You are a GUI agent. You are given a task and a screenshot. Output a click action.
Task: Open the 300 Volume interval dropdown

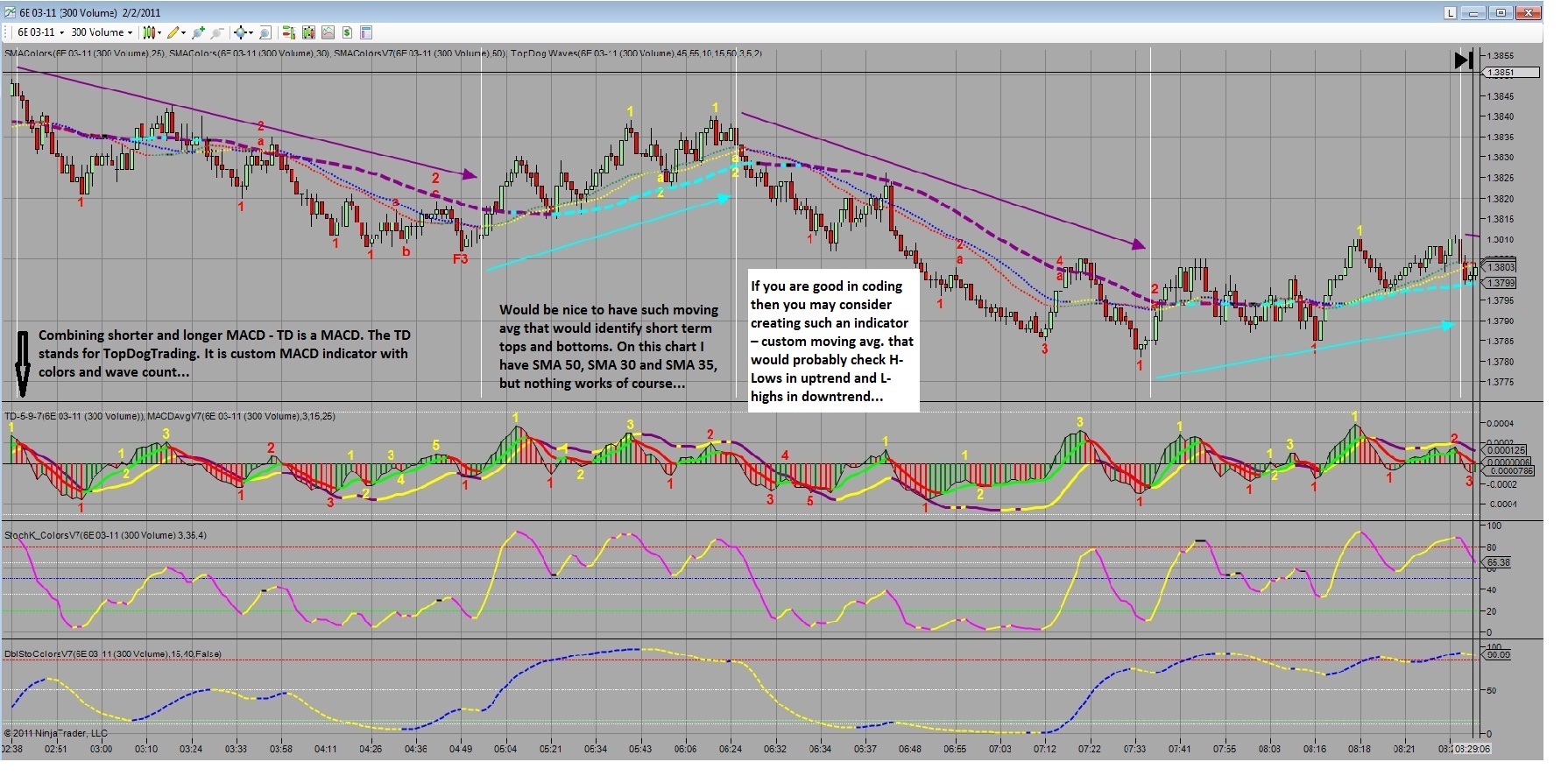(x=101, y=32)
